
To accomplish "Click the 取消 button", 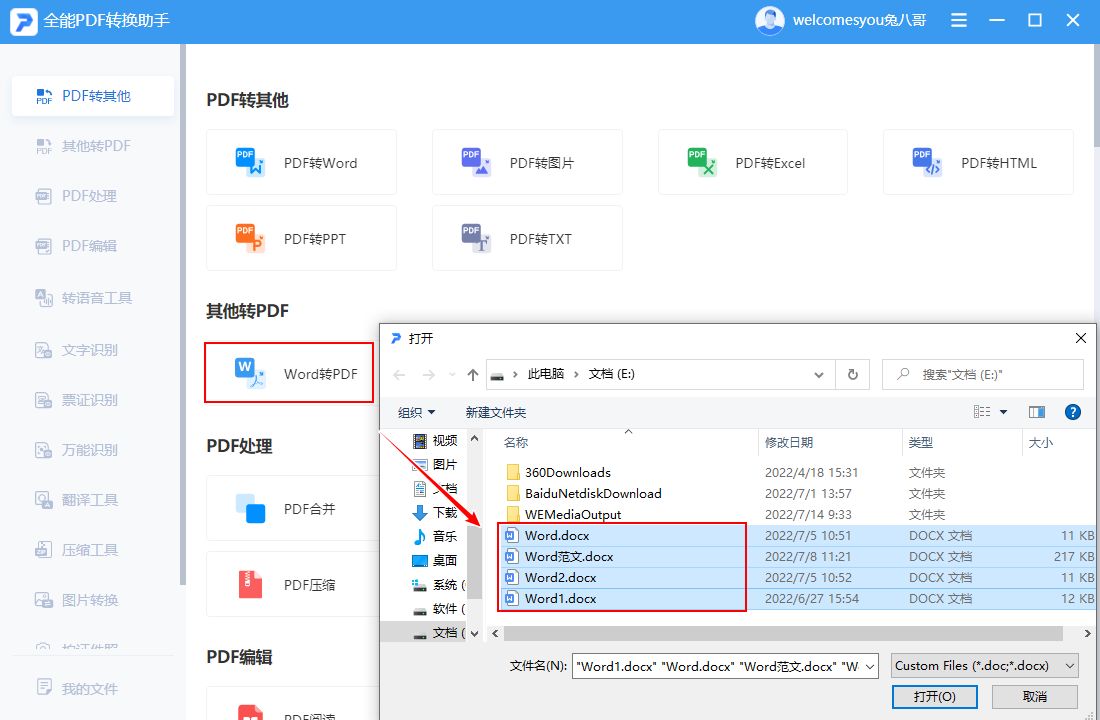I will click(x=1034, y=696).
